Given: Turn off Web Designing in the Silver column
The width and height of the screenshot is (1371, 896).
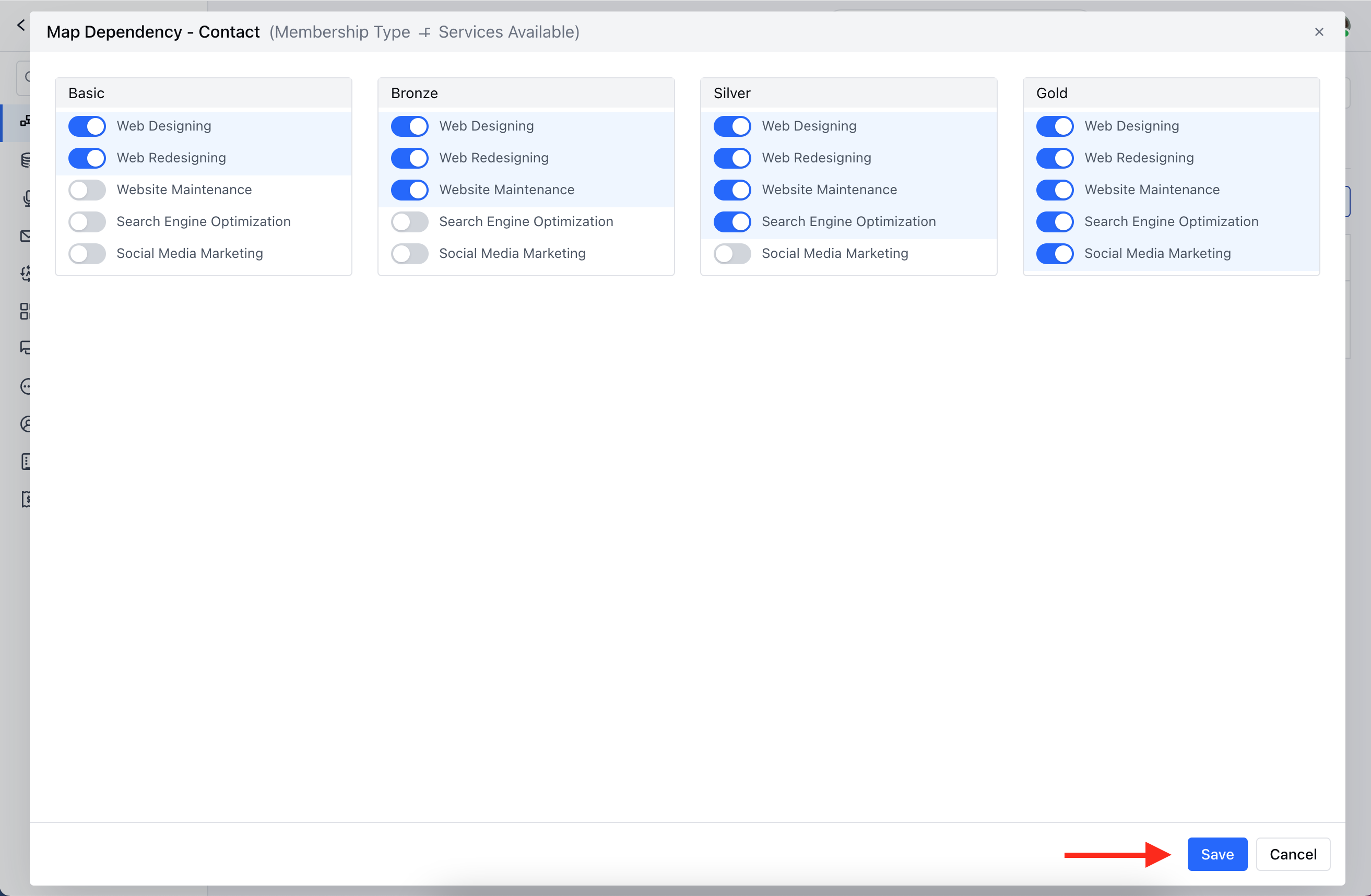Looking at the screenshot, I should pos(732,126).
